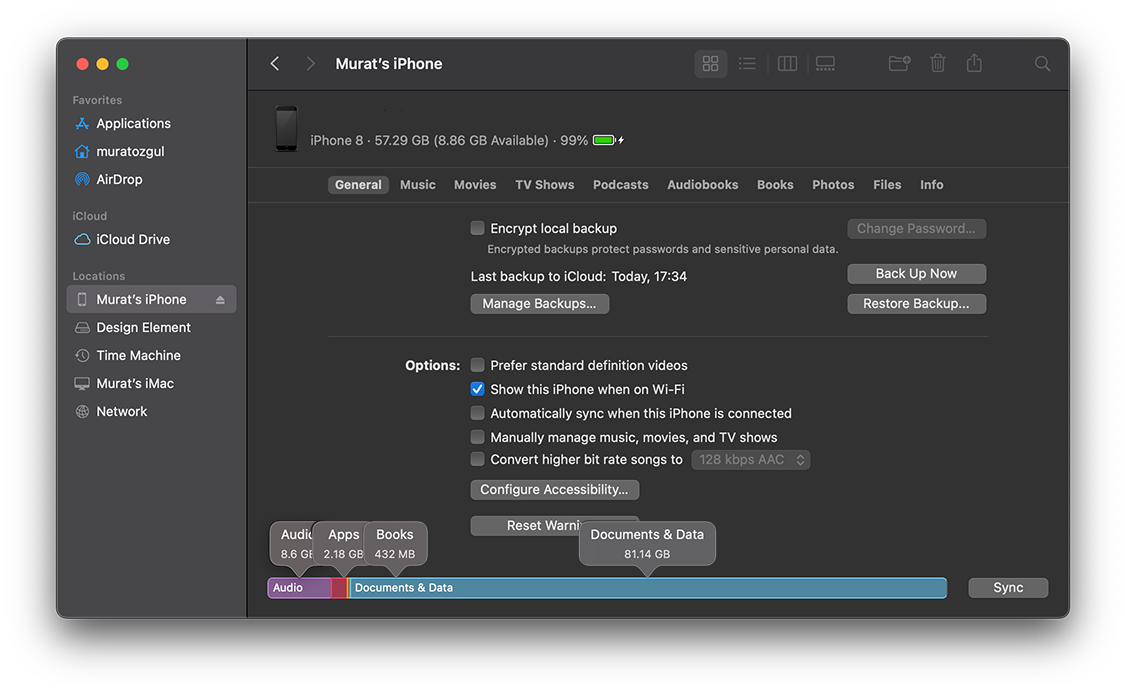Eject Murat's iPhone from sidebar

click(x=220, y=300)
